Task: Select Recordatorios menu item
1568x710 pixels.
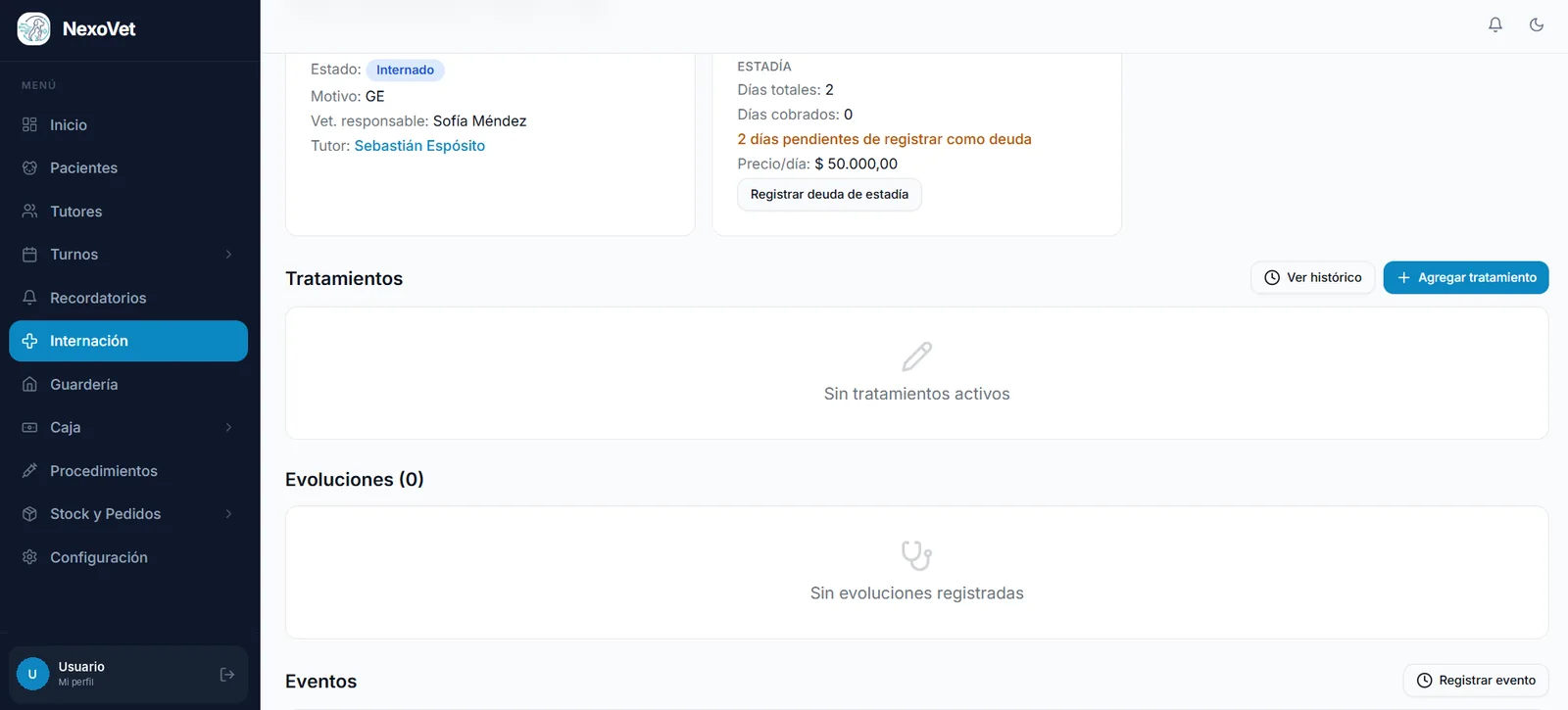Action: pos(128,298)
